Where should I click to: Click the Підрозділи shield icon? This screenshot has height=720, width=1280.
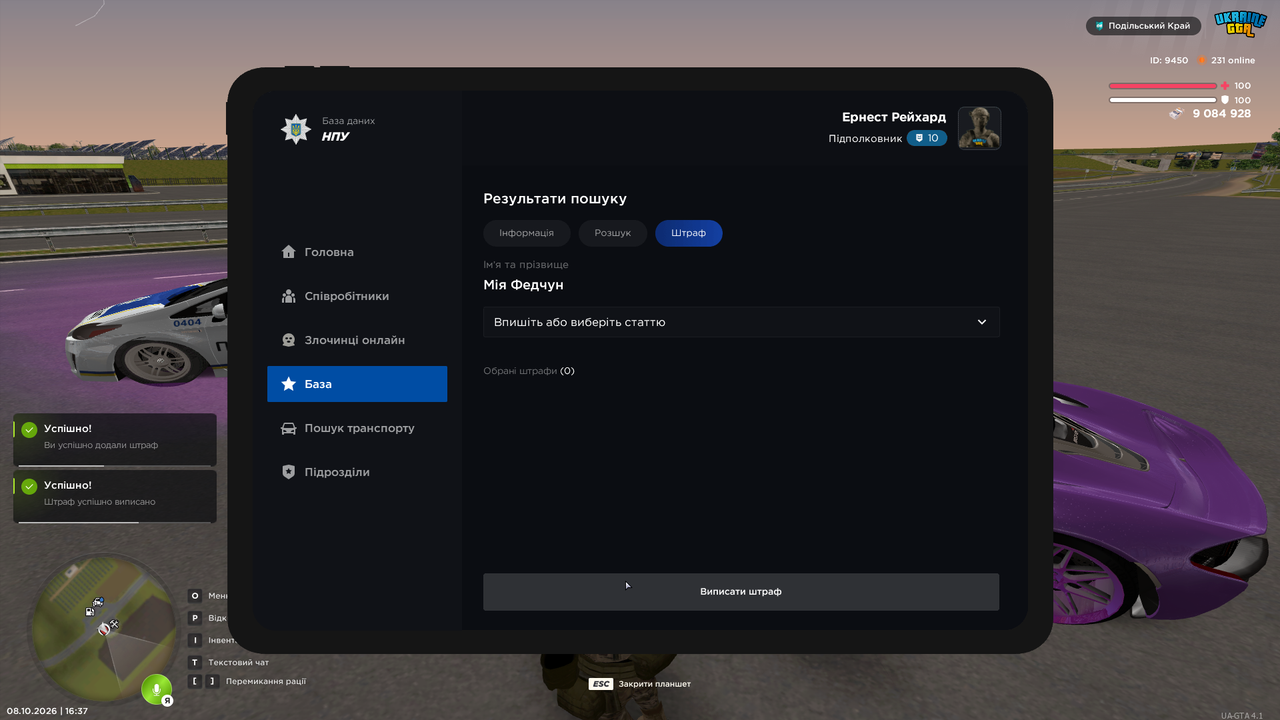coord(289,472)
